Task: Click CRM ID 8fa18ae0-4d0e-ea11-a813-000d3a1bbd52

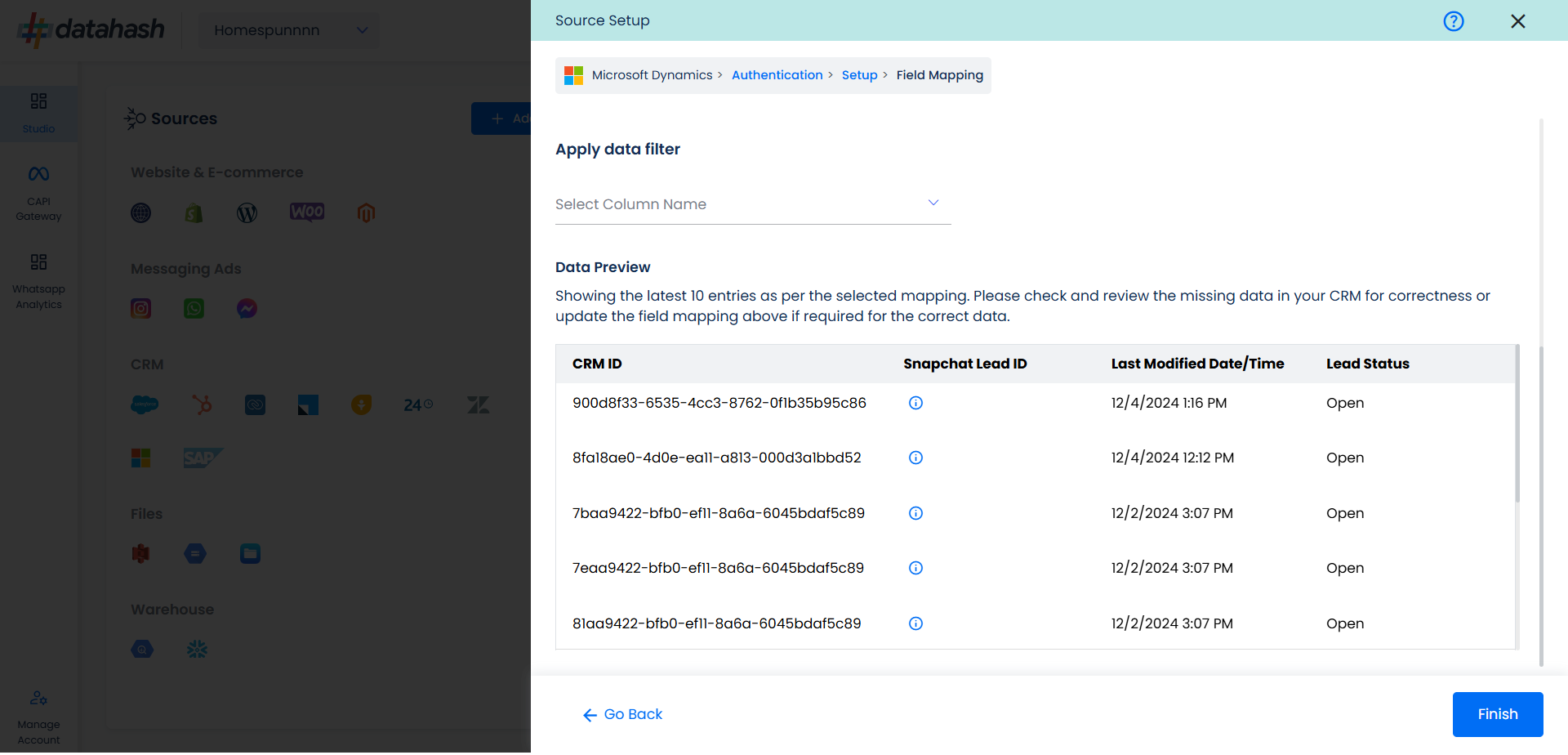Action: click(x=716, y=458)
